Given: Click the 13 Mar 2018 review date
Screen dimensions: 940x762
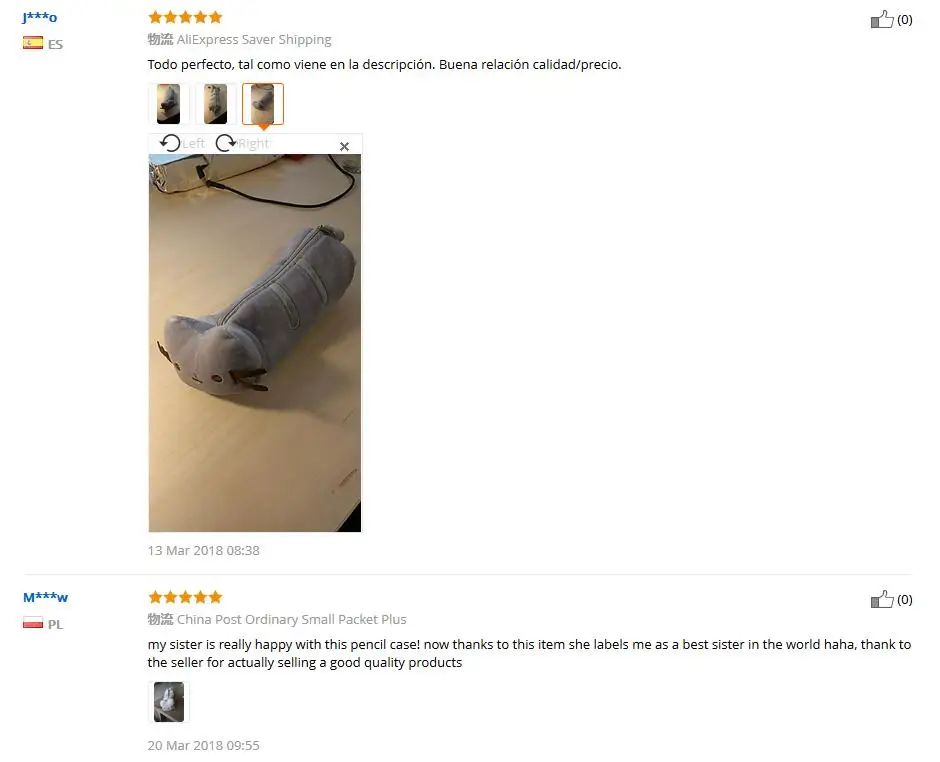Looking at the screenshot, I should pyautogui.click(x=203, y=550).
